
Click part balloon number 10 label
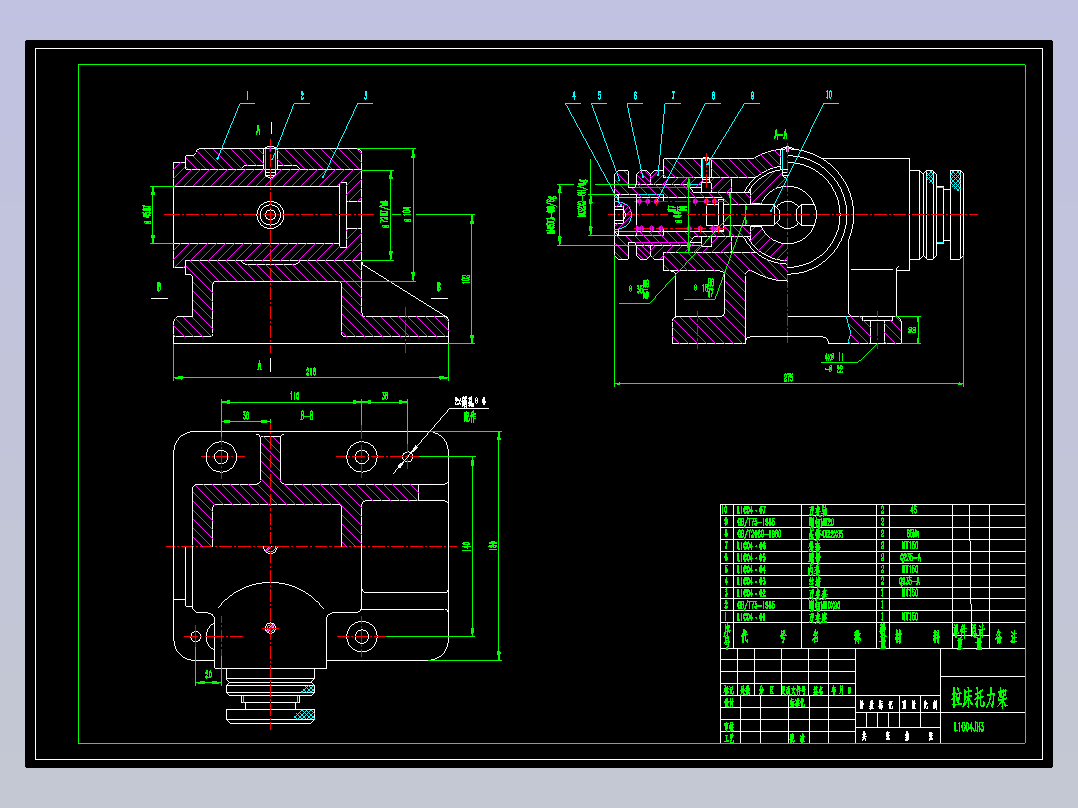(829, 95)
